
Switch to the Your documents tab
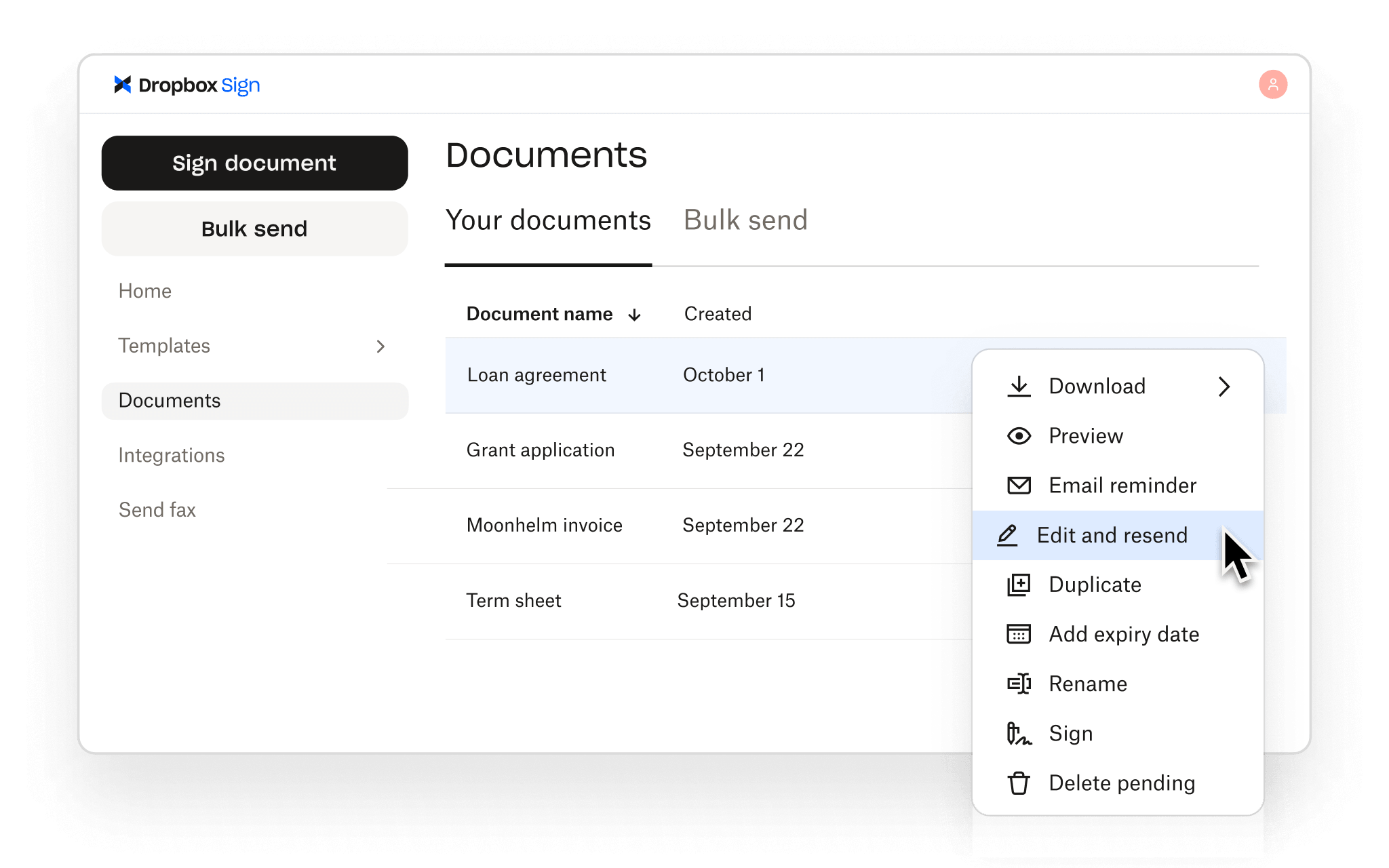pos(548,220)
